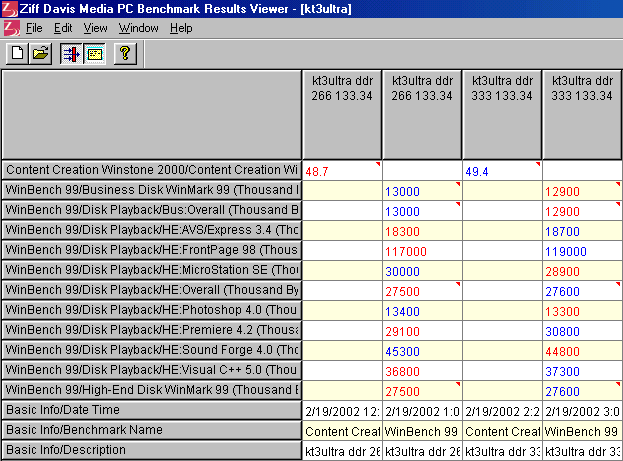Click the 30800 Premiere 4.2 cell
Viewport: 623px width, 461px height.
tap(582, 331)
